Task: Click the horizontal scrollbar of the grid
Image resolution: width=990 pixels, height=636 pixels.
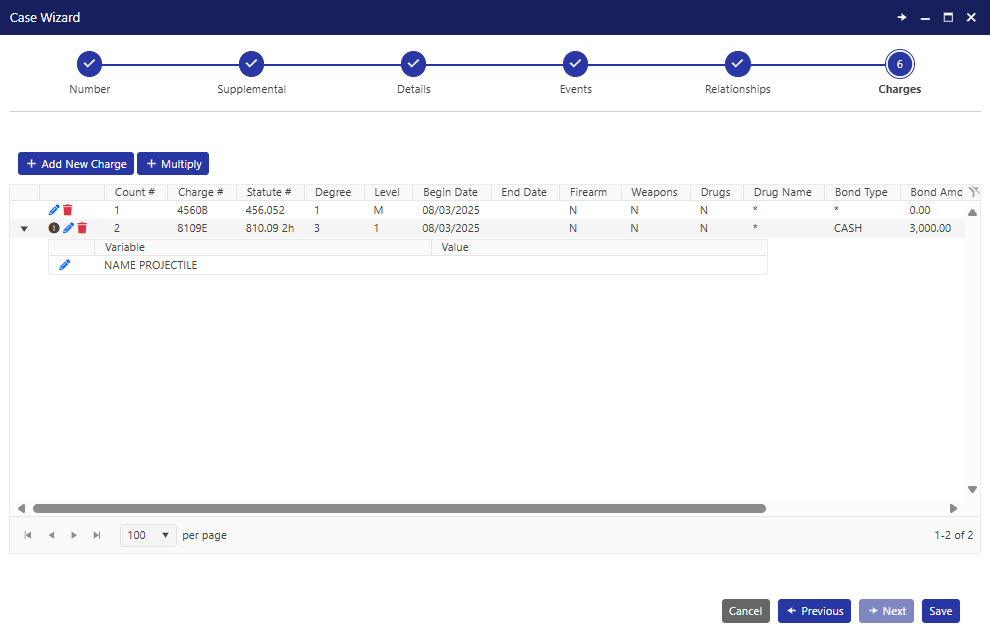Action: (400, 508)
